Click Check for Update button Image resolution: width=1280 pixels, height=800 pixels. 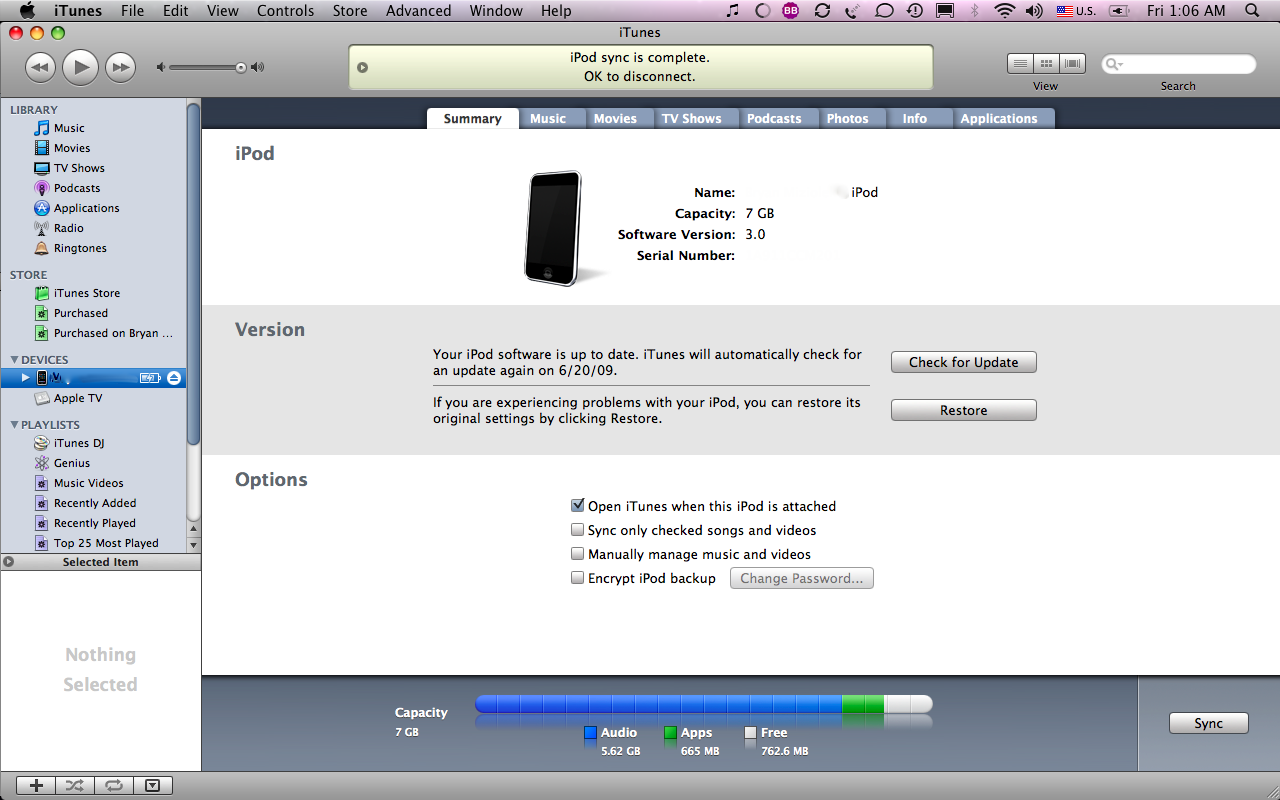pos(964,362)
